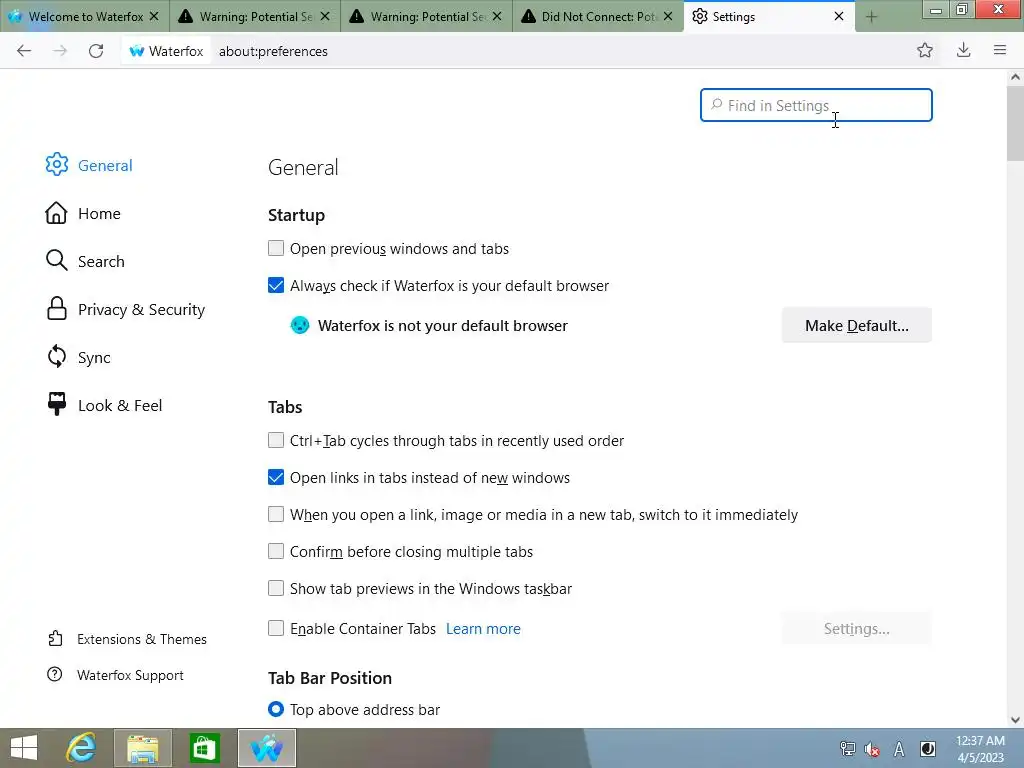
Task: Click the Make Default... button
Action: pyautogui.click(x=856, y=325)
